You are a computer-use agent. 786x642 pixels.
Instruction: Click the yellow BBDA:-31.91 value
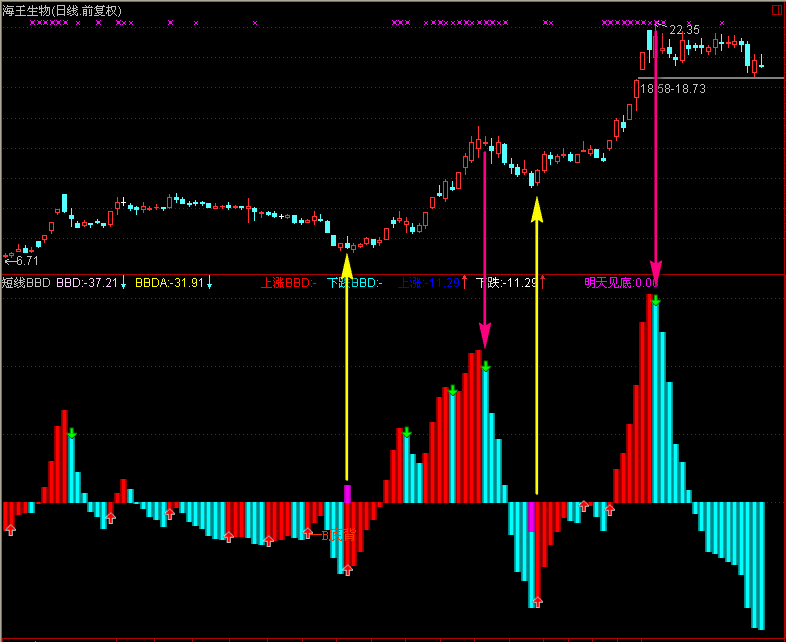click(169, 283)
